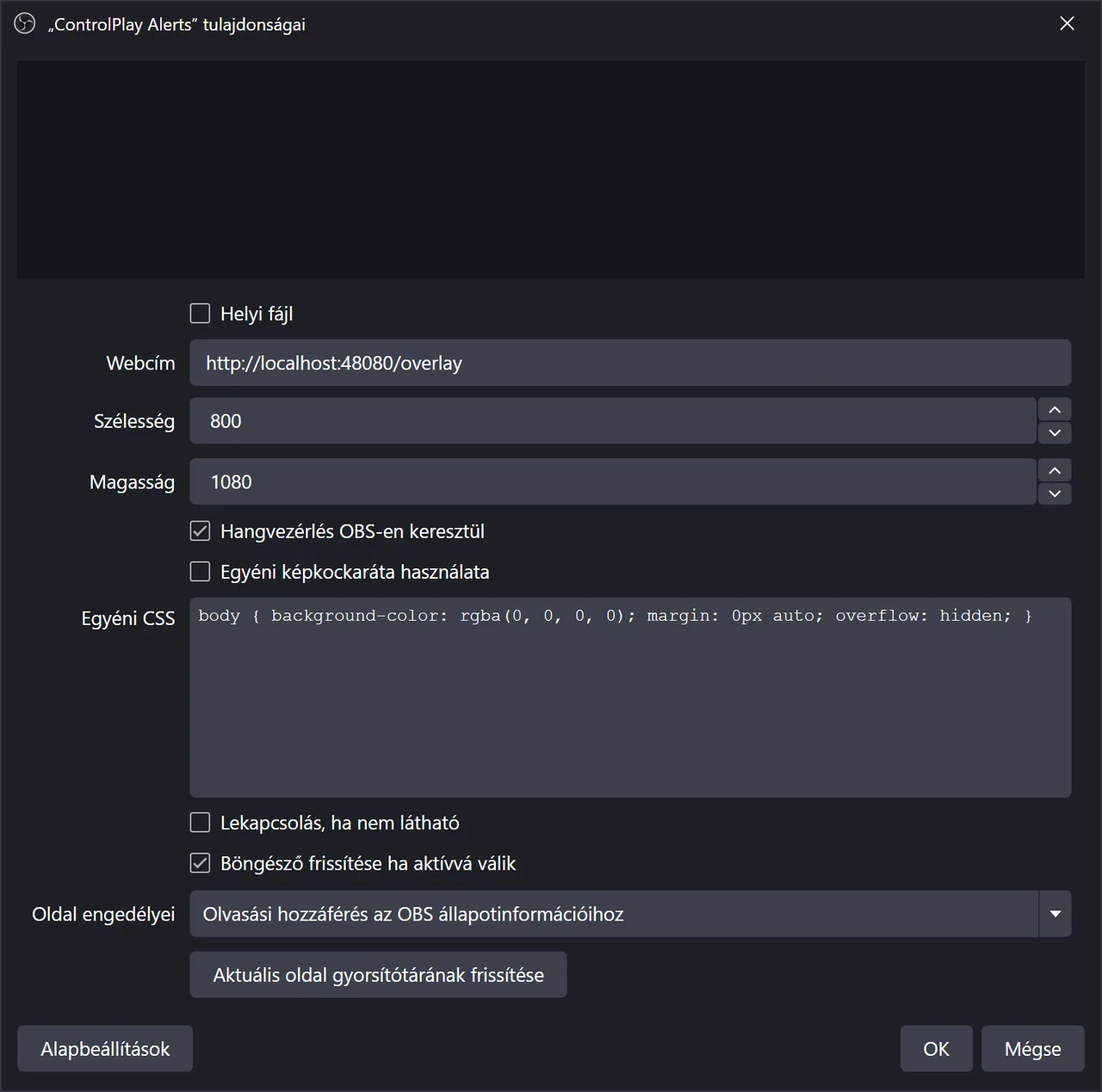Enable the Helyi fájl checkbox
The height and width of the screenshot is (1092, 1102).
click(200, 313)
